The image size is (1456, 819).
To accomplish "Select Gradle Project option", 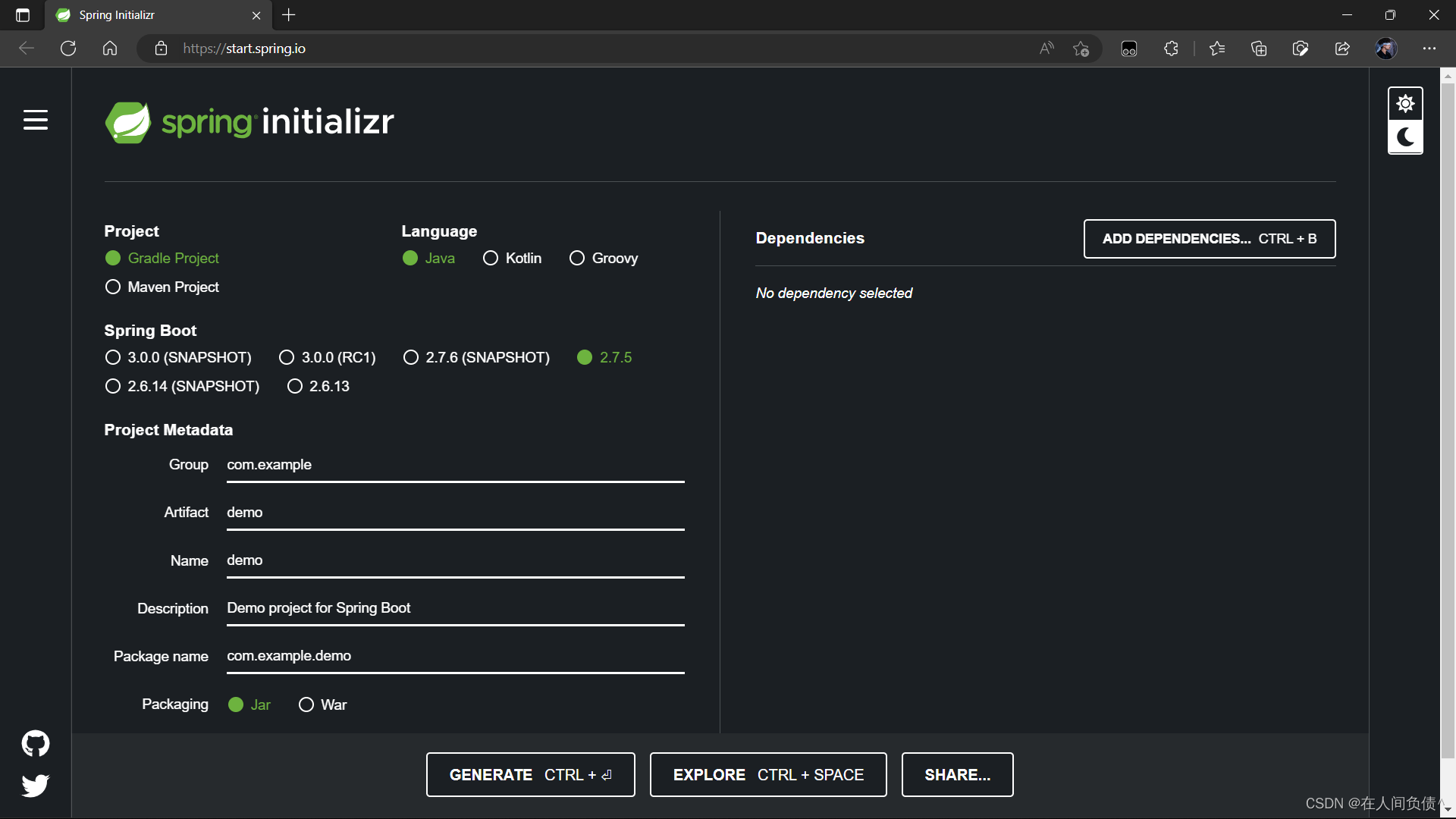I will point(162,259).
